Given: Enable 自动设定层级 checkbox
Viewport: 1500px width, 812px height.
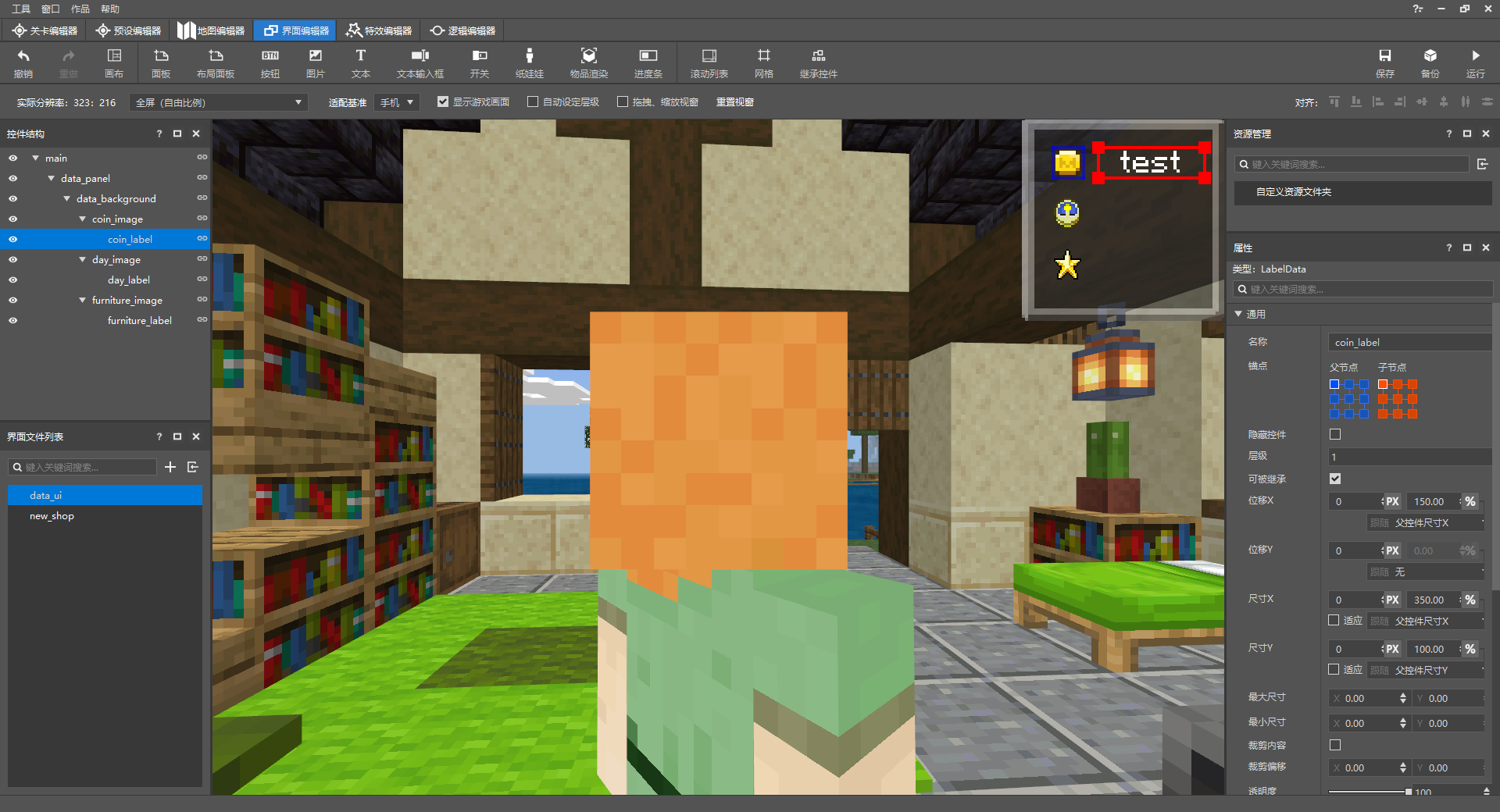Looking at the screenshot, I should pyautogui.click(x=533, y=101).
